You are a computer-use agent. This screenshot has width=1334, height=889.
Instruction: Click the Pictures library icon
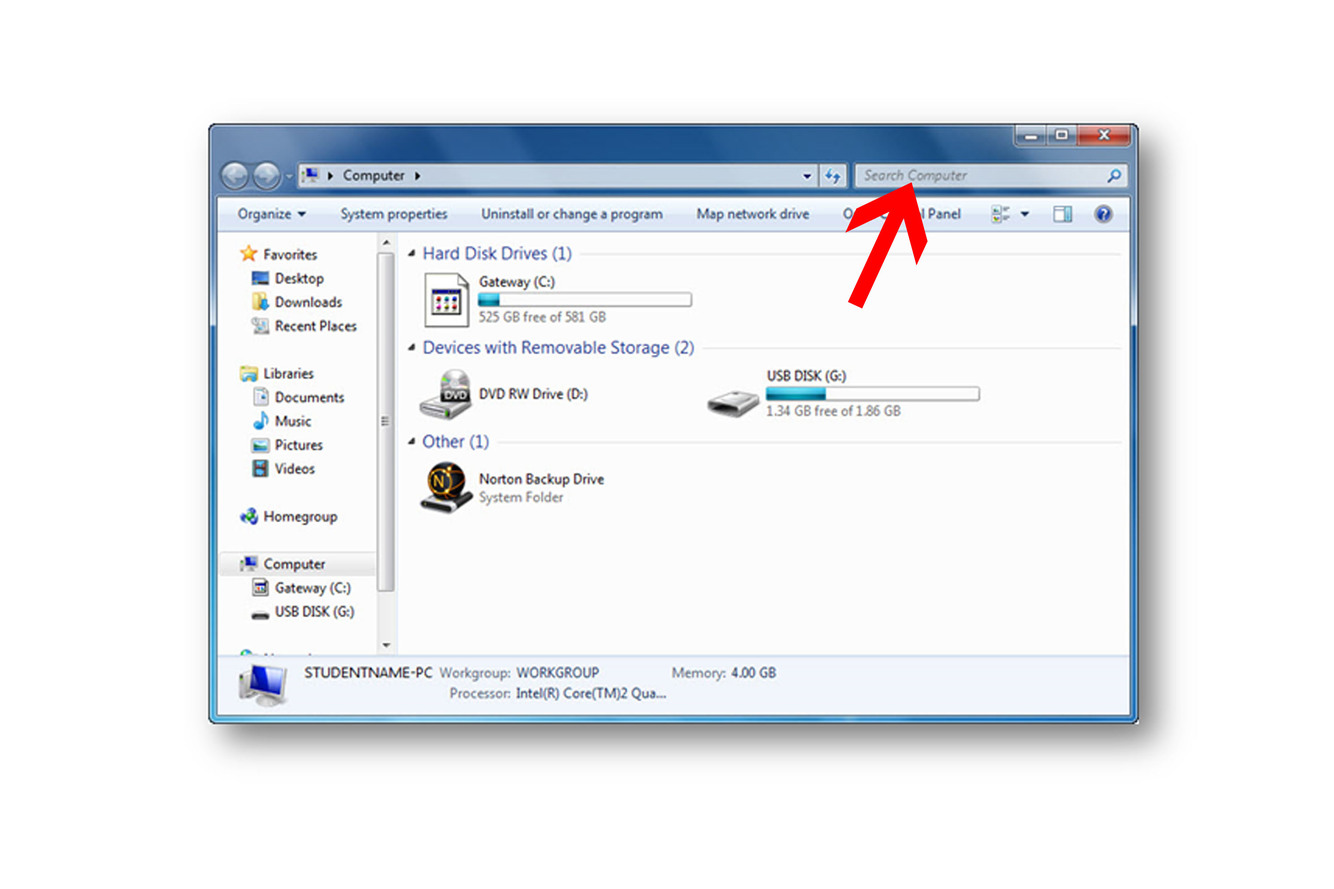pyautogui.click(x=260, y=445)
